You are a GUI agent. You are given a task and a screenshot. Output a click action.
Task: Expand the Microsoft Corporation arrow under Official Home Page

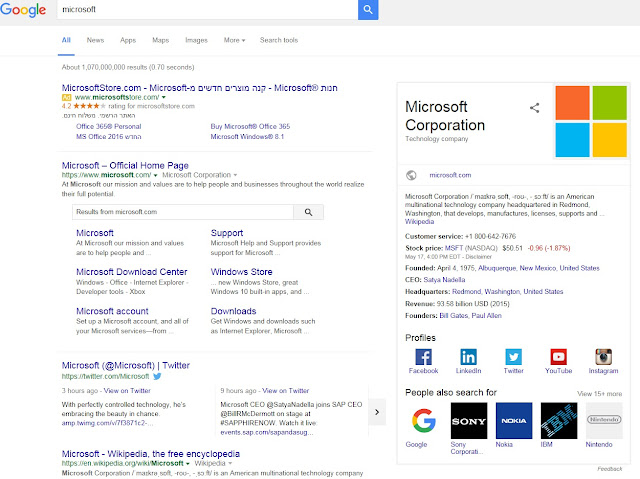(235, 175)
